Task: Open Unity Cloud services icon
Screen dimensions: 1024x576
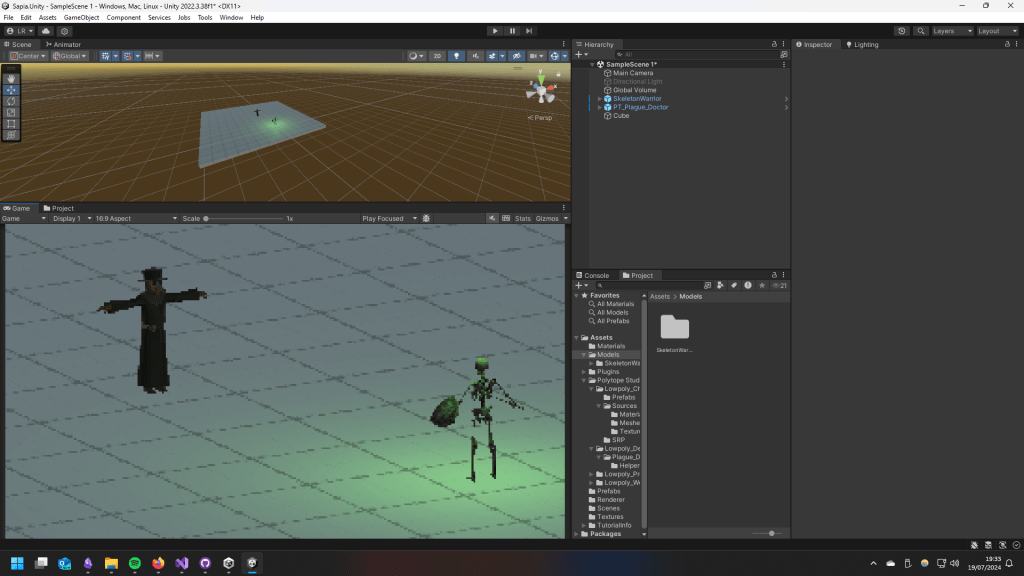Action: pyautogui.click(x=46, y=31)
